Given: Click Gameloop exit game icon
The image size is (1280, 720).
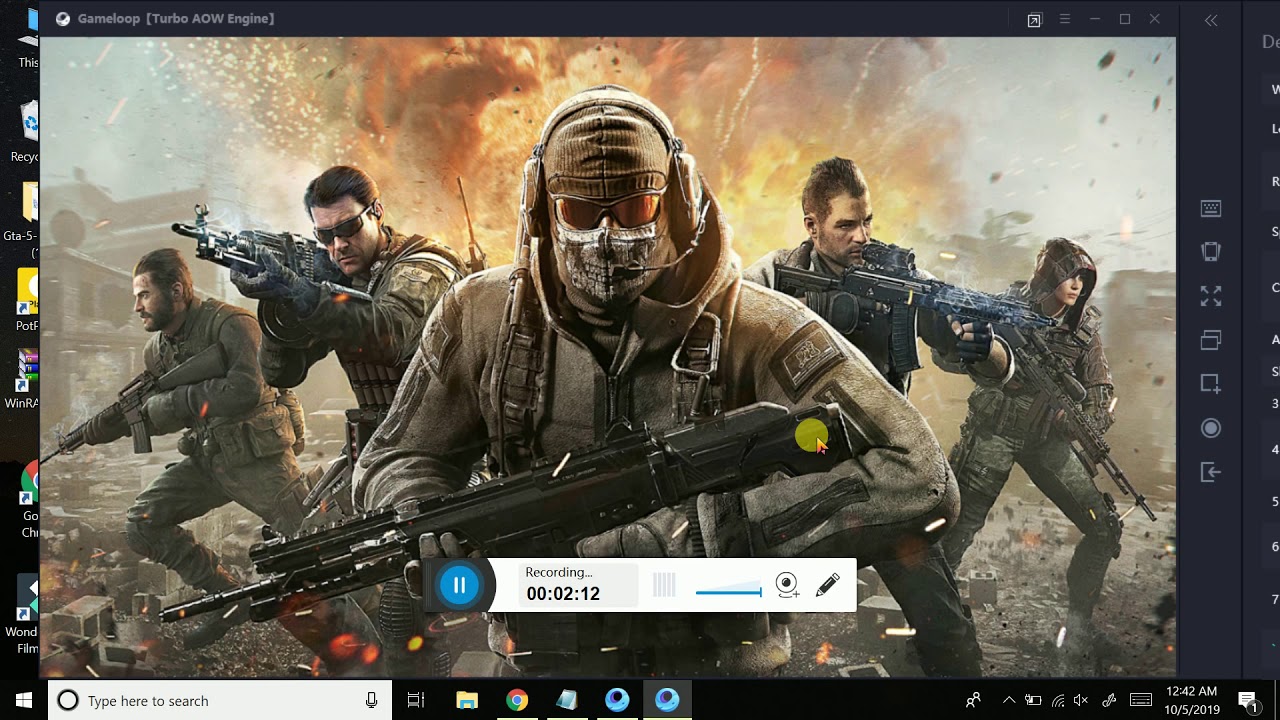Looking at the screenshot, I should pyautogui.click(x=1211, y=472).
